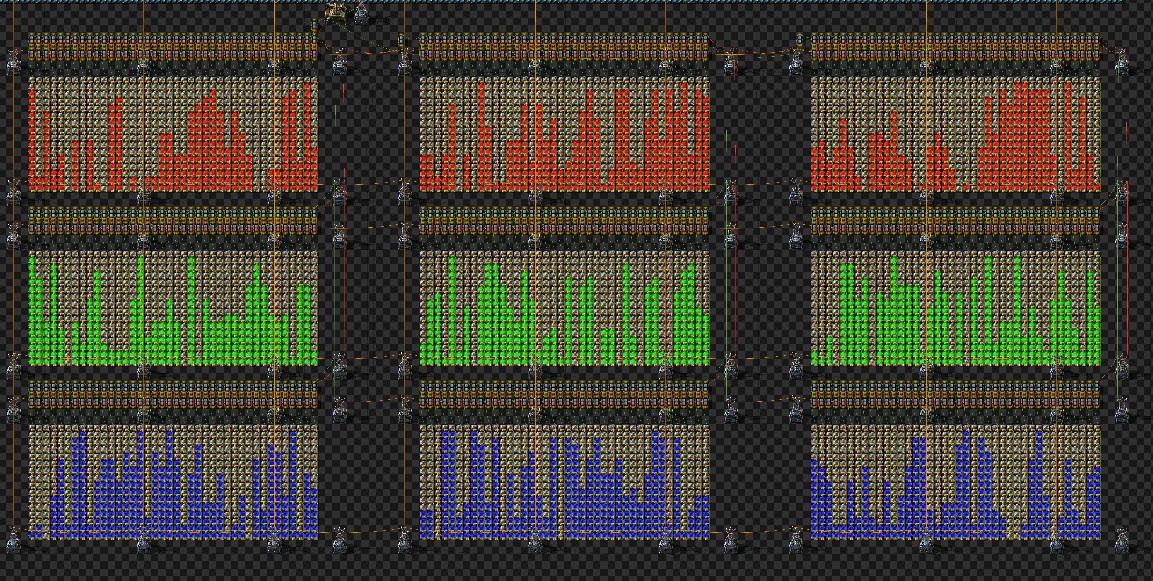Select combinator row above middle green graph
Screen dimensions: 1153x581
[x=564, y=221]
